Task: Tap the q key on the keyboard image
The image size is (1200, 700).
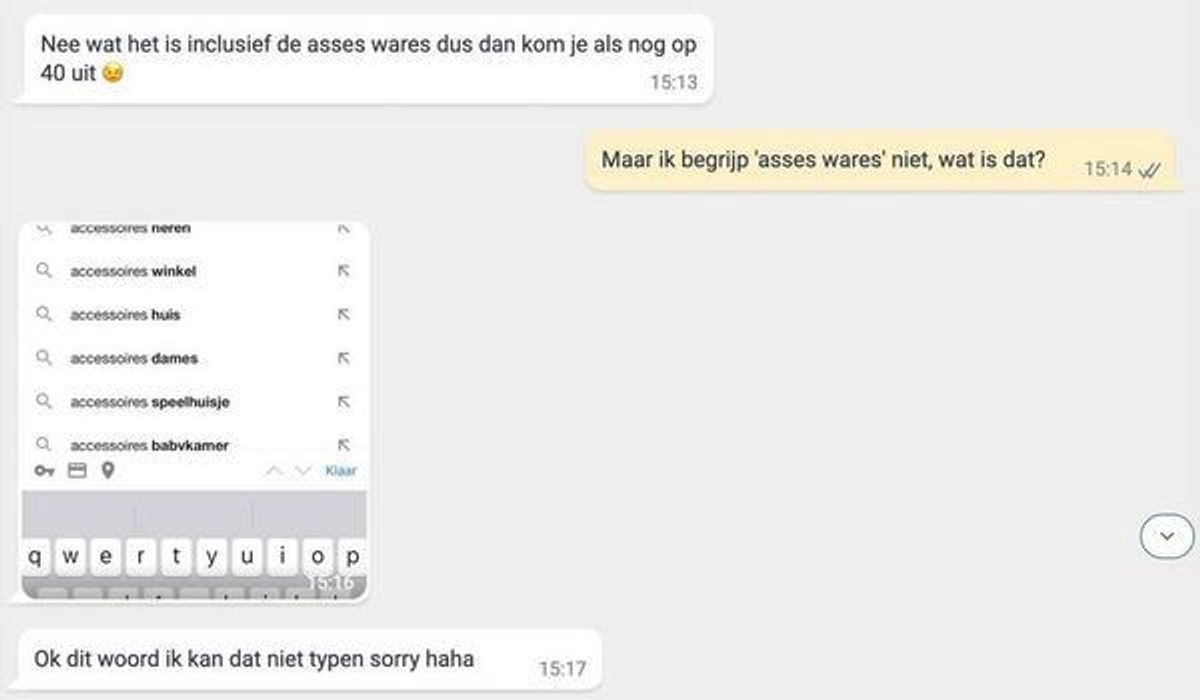Action: pyautogui.click(x=37, y=555)
